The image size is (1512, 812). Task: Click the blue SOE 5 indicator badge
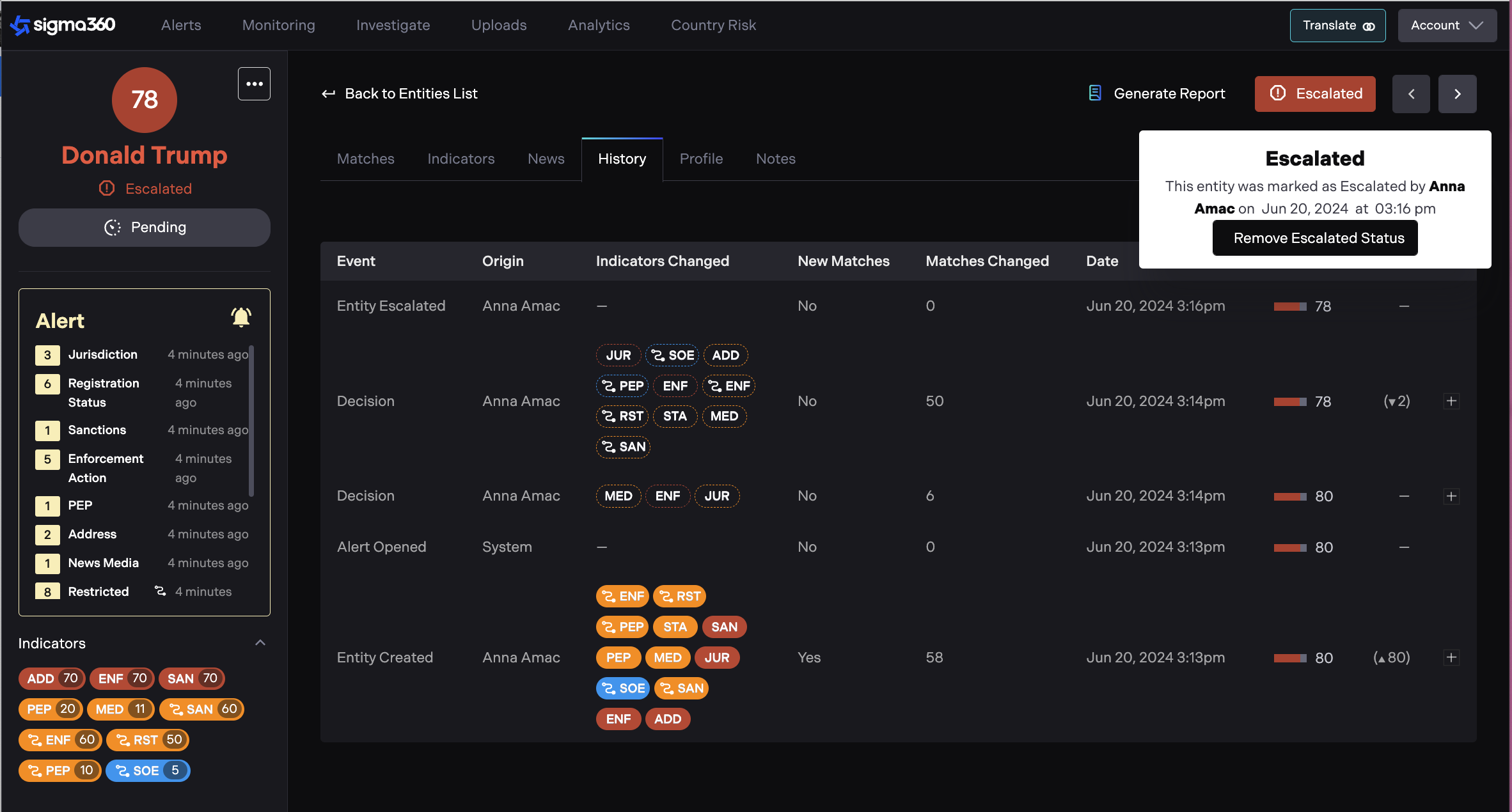pyautogui.click(x=148, y=770)
